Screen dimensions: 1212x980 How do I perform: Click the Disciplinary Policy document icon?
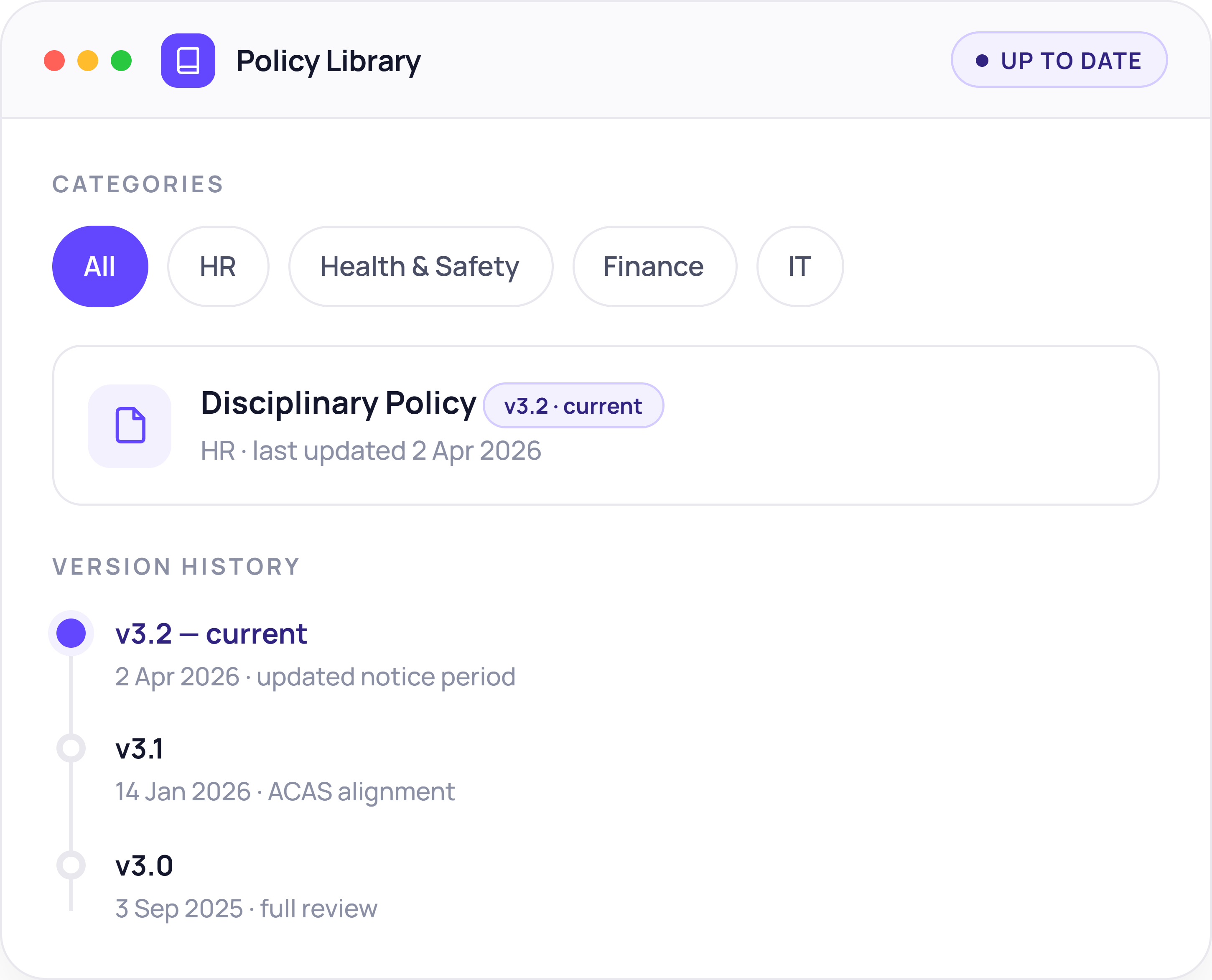click(130, 426)
